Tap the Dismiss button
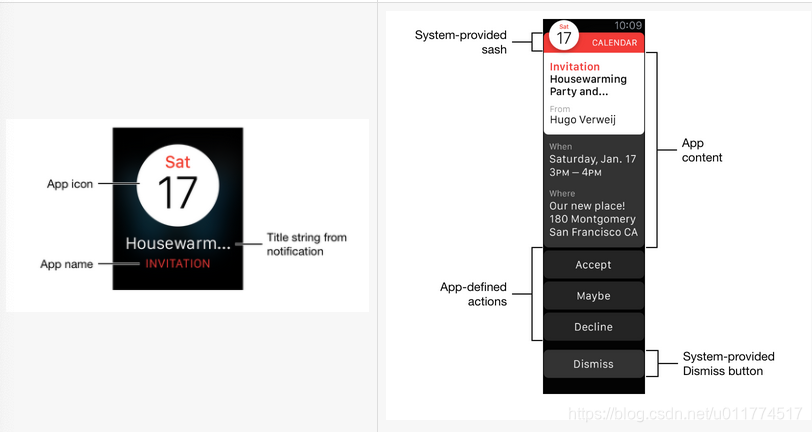This screenshot has height=432, width=812. pyautogui.click(x=593, y=364)
